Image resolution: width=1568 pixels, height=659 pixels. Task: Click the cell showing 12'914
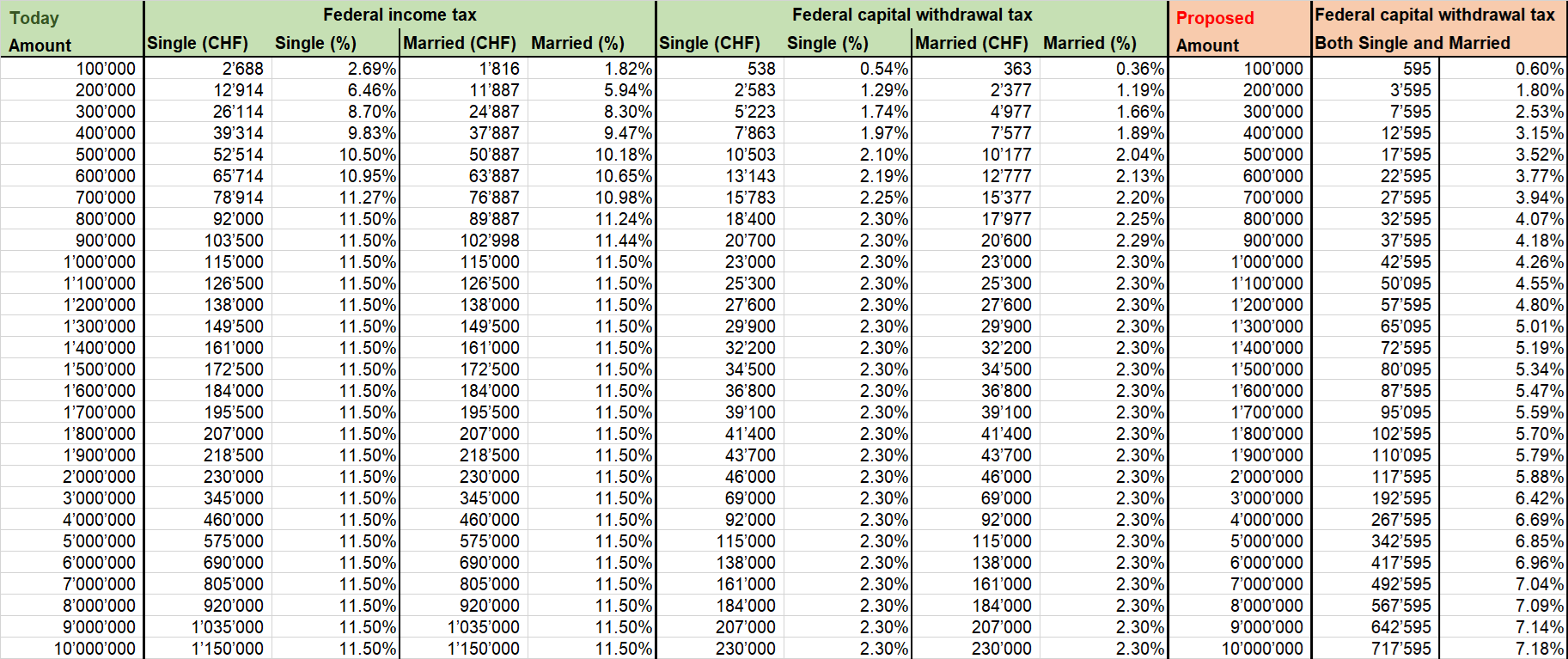point(208,90)
